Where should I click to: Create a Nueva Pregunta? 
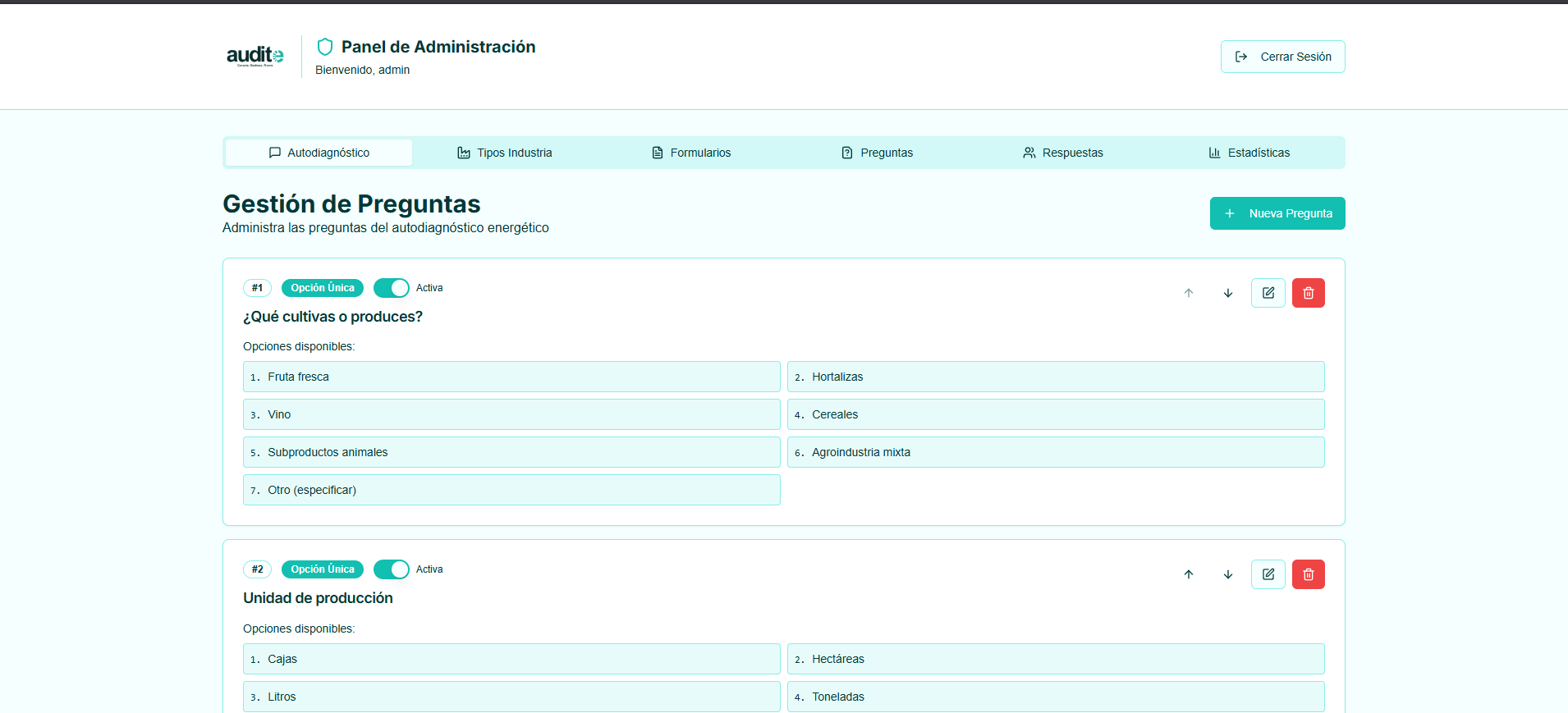pyautogui.click(x=1277, y=213)
